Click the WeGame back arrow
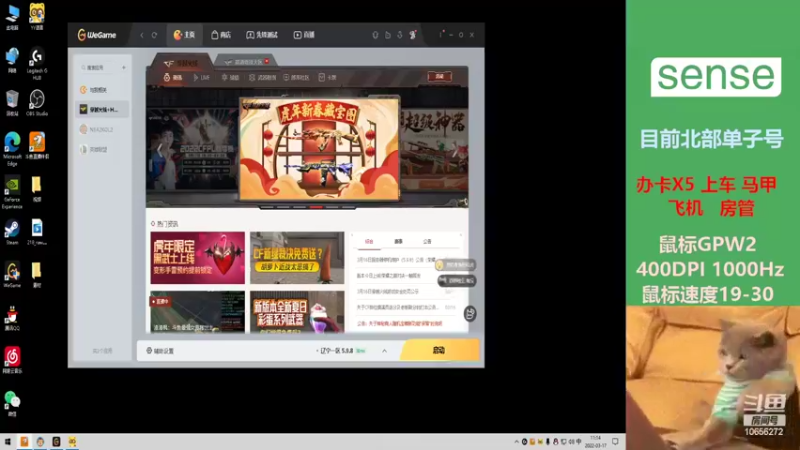 point(142,35)
